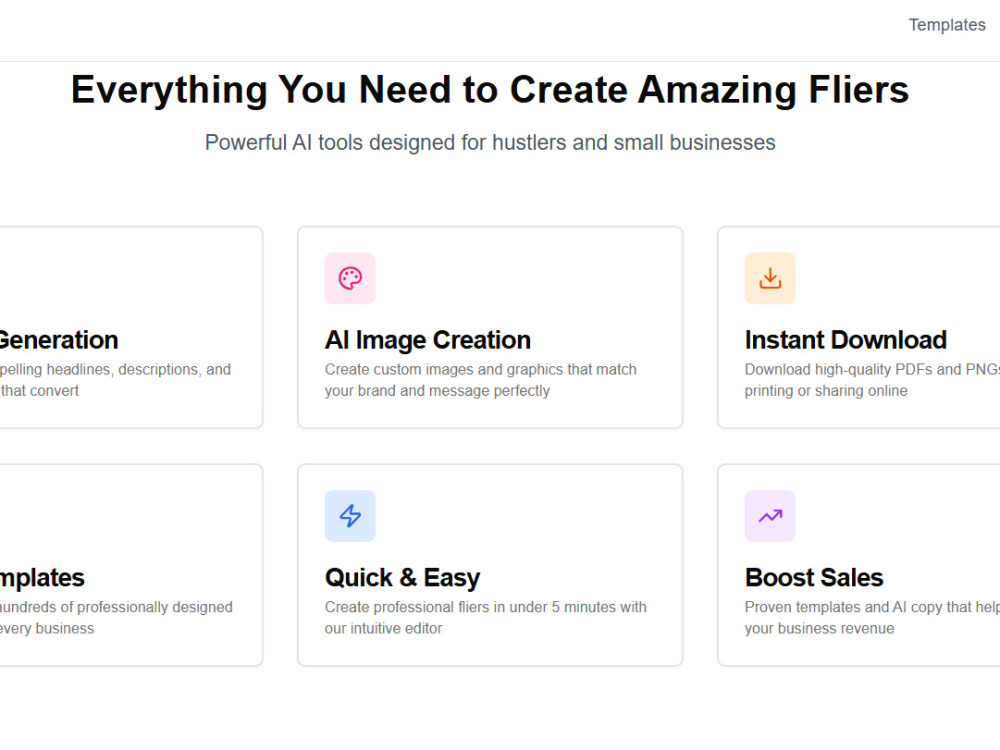Click the 'Create professional fliers in under 5 minutes' text
The height and width of the screenshot is (750, 1000).
click(485, 617)
